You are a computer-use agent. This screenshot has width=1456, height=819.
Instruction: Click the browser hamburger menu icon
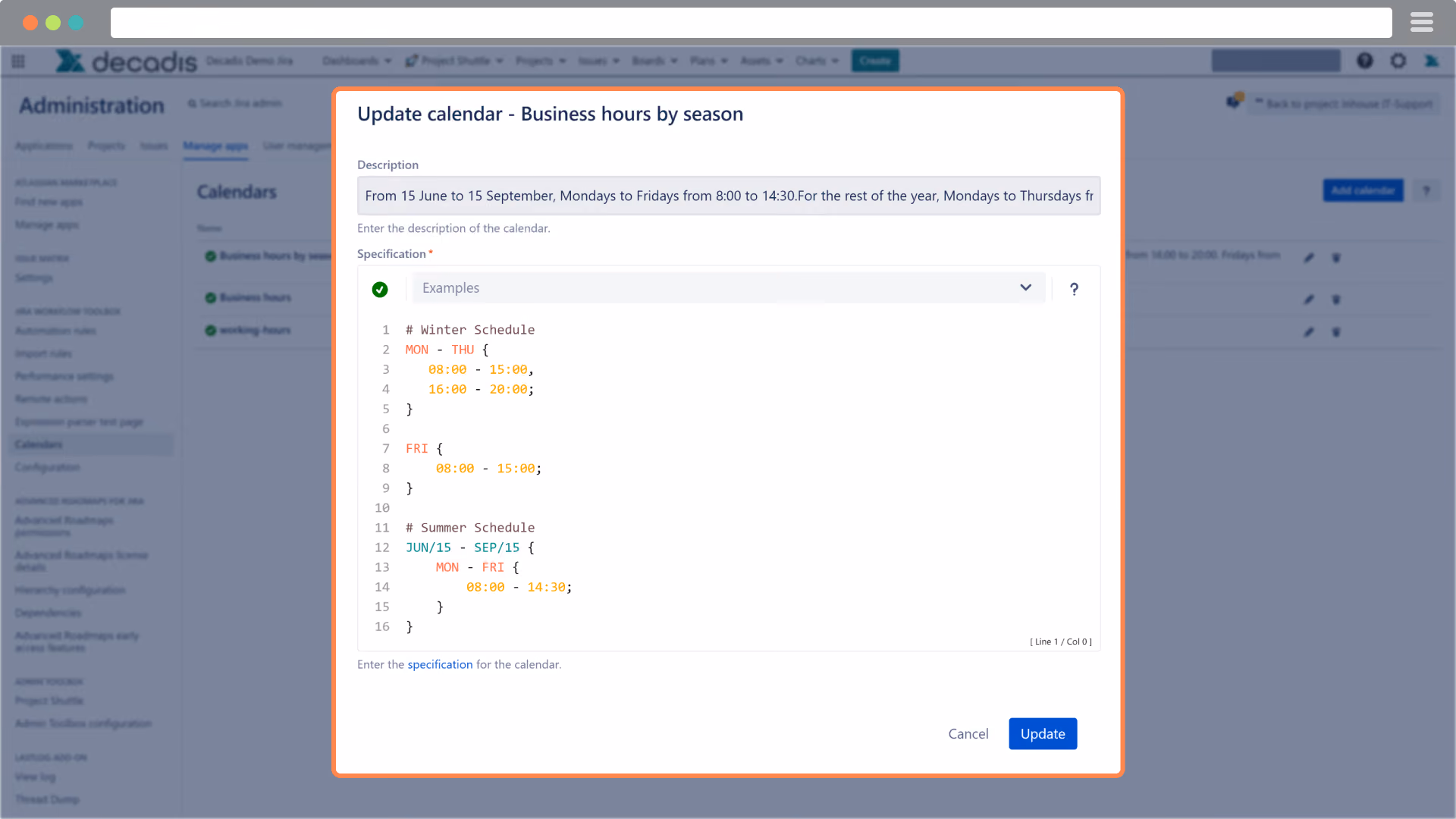[1422, 22]
